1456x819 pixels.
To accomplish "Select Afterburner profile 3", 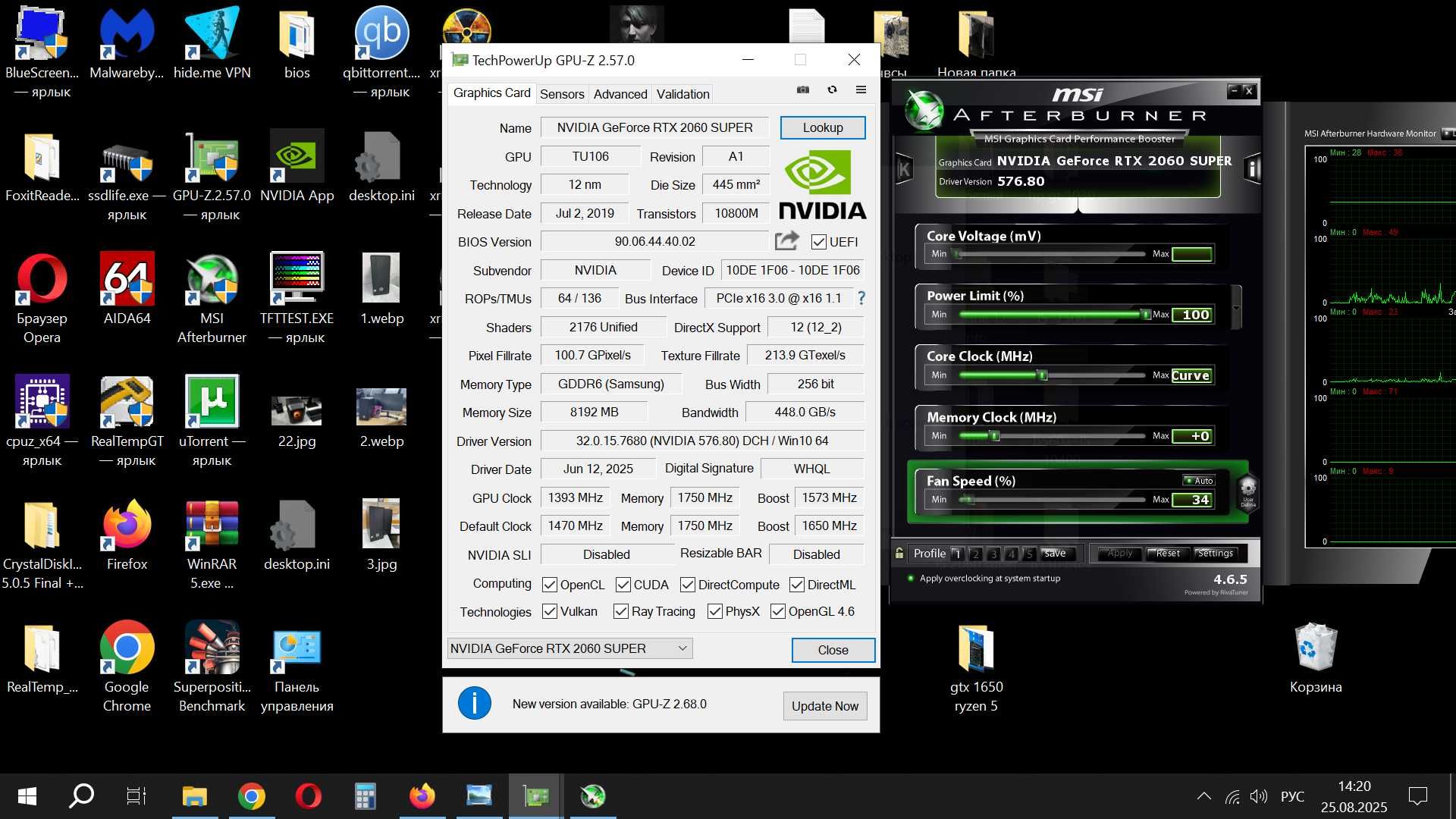I will [993, 554].
